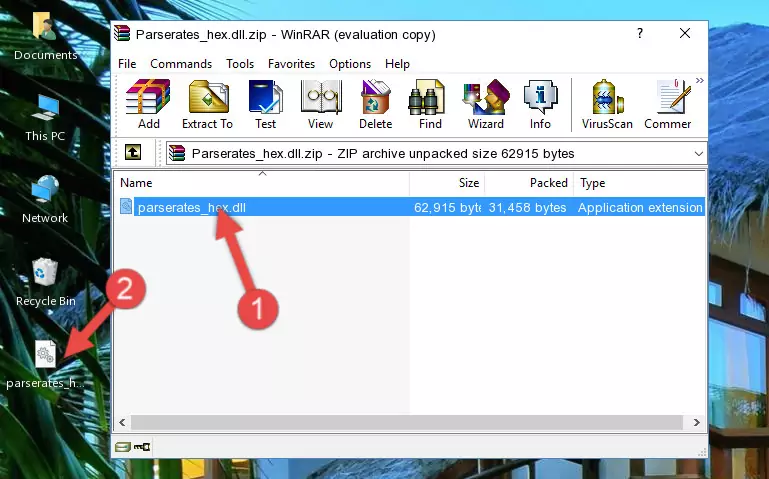Click the question mark help button
The image size is (769, 479).
pos(640,33)
